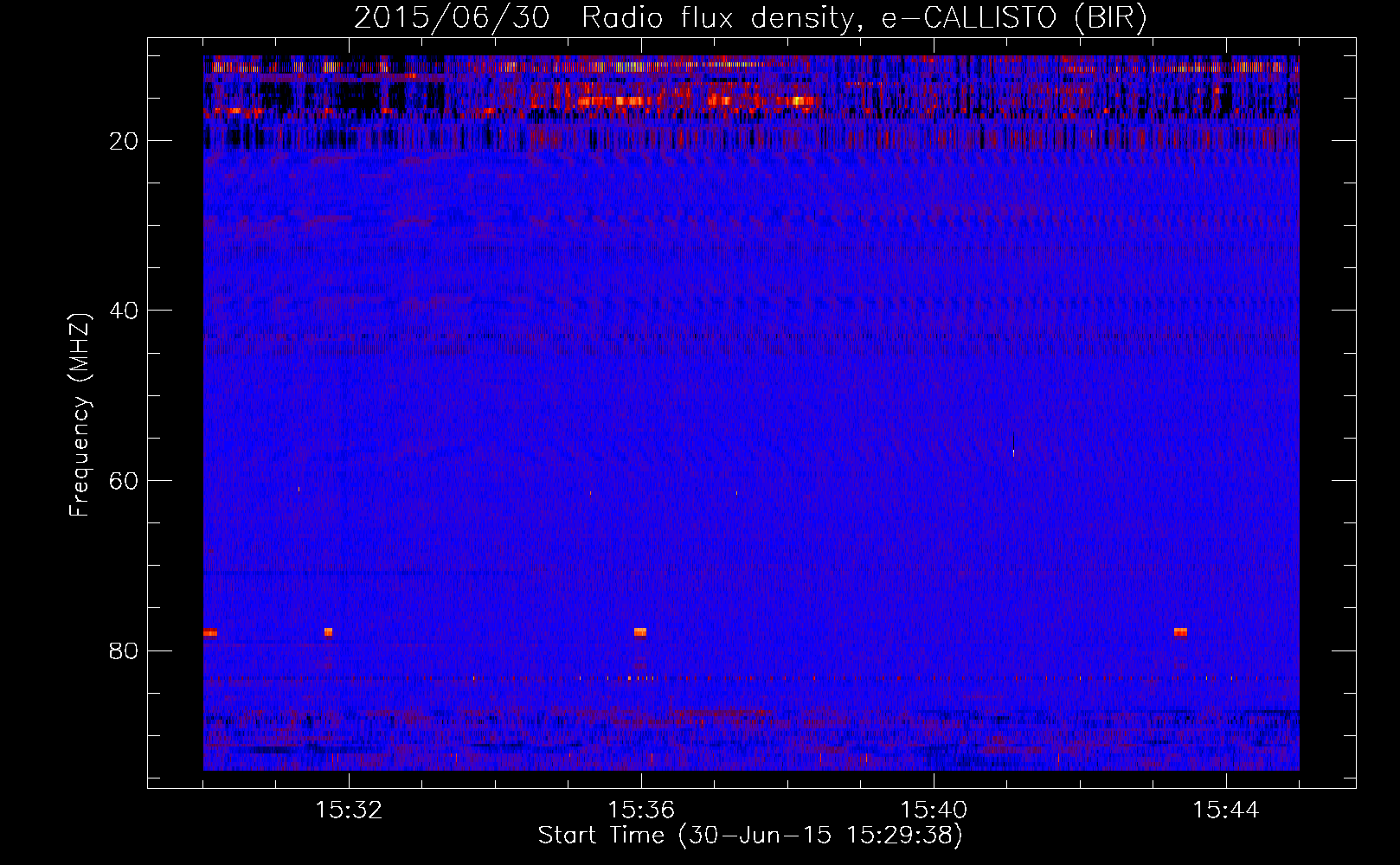Click the 80 MHz frequency tick label
1400x865 pixels.
125,651
